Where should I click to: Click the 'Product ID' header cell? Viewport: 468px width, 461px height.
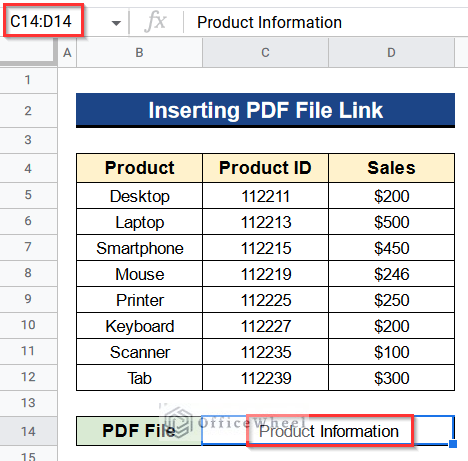(x=265, y=168)
